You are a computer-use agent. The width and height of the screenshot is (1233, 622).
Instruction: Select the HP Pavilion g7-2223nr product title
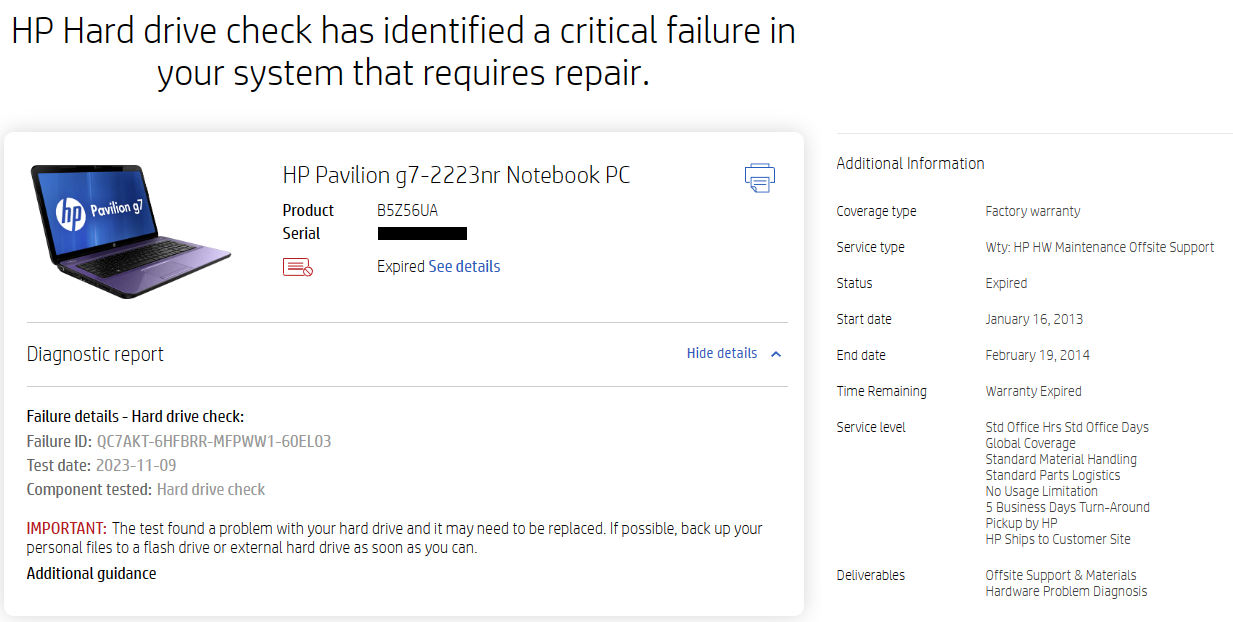tap(455, 174)
